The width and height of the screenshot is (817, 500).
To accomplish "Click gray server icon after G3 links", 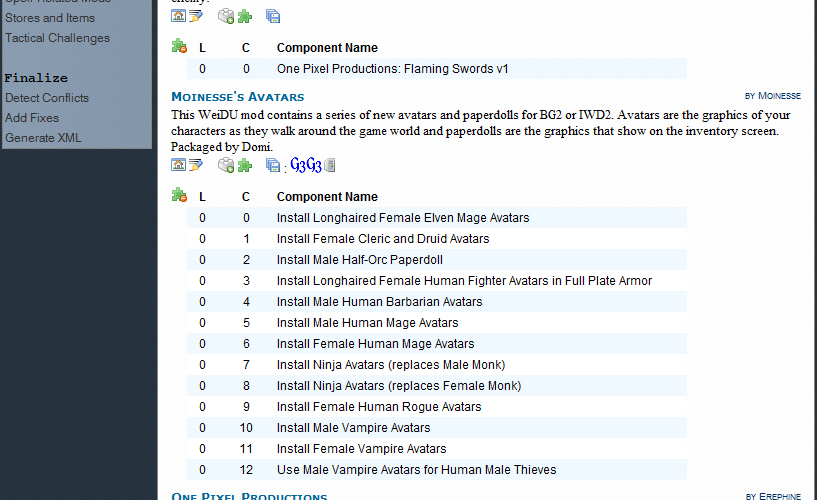I will click(329, 165).
